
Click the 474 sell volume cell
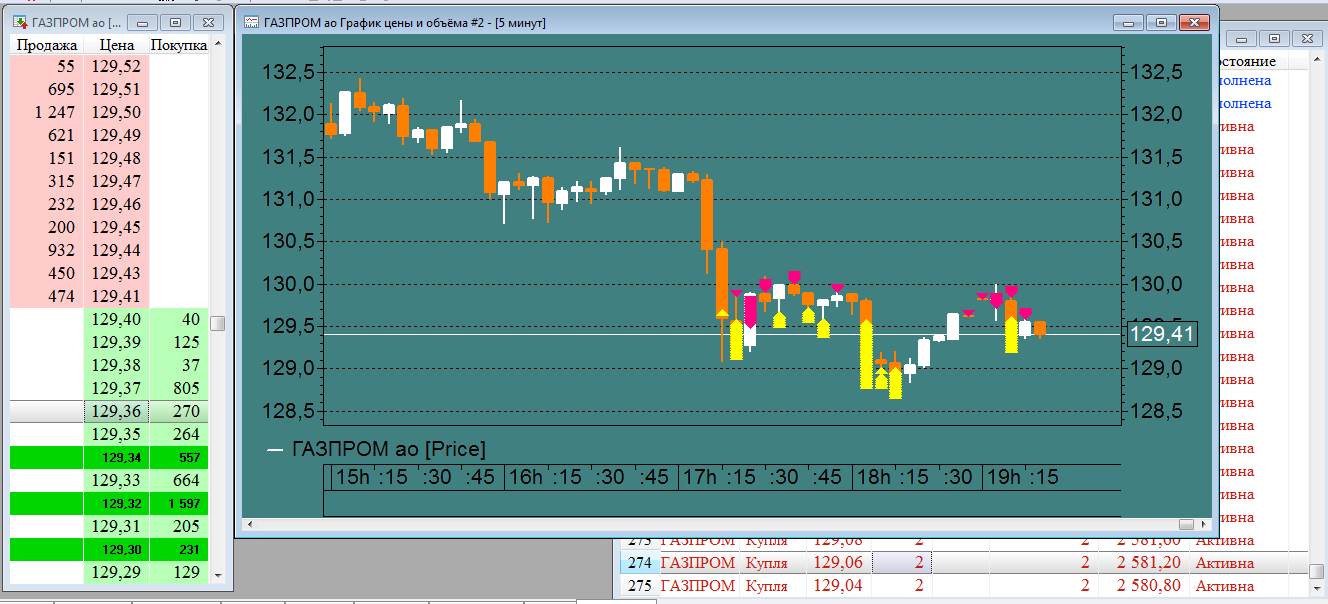(x=48, y=296)
